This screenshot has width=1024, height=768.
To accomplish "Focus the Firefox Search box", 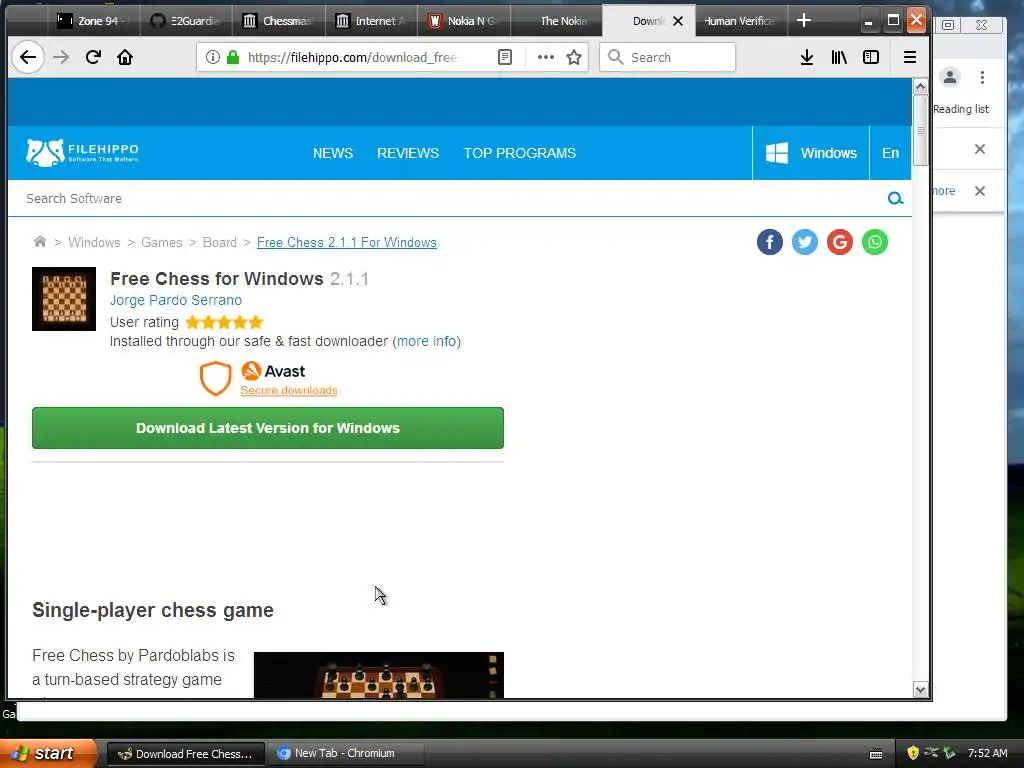I will 667,57.
